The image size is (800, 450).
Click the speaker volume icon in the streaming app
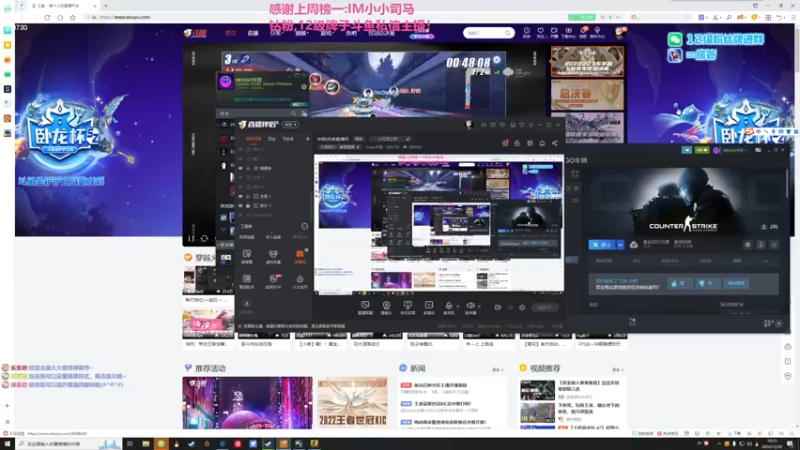pyautogui.click(x=470, y=305)
